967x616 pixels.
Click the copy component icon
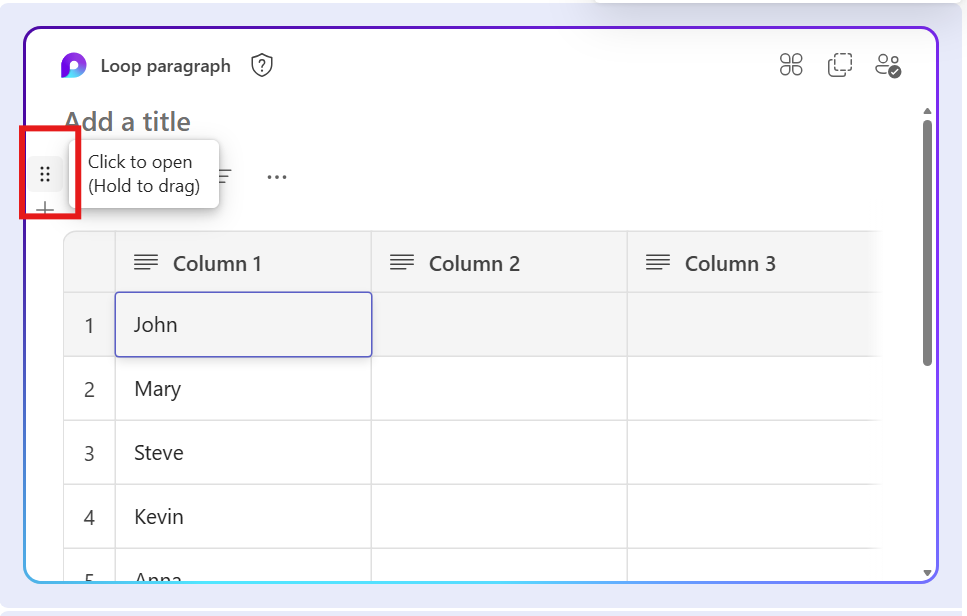[x=839, y=65]
